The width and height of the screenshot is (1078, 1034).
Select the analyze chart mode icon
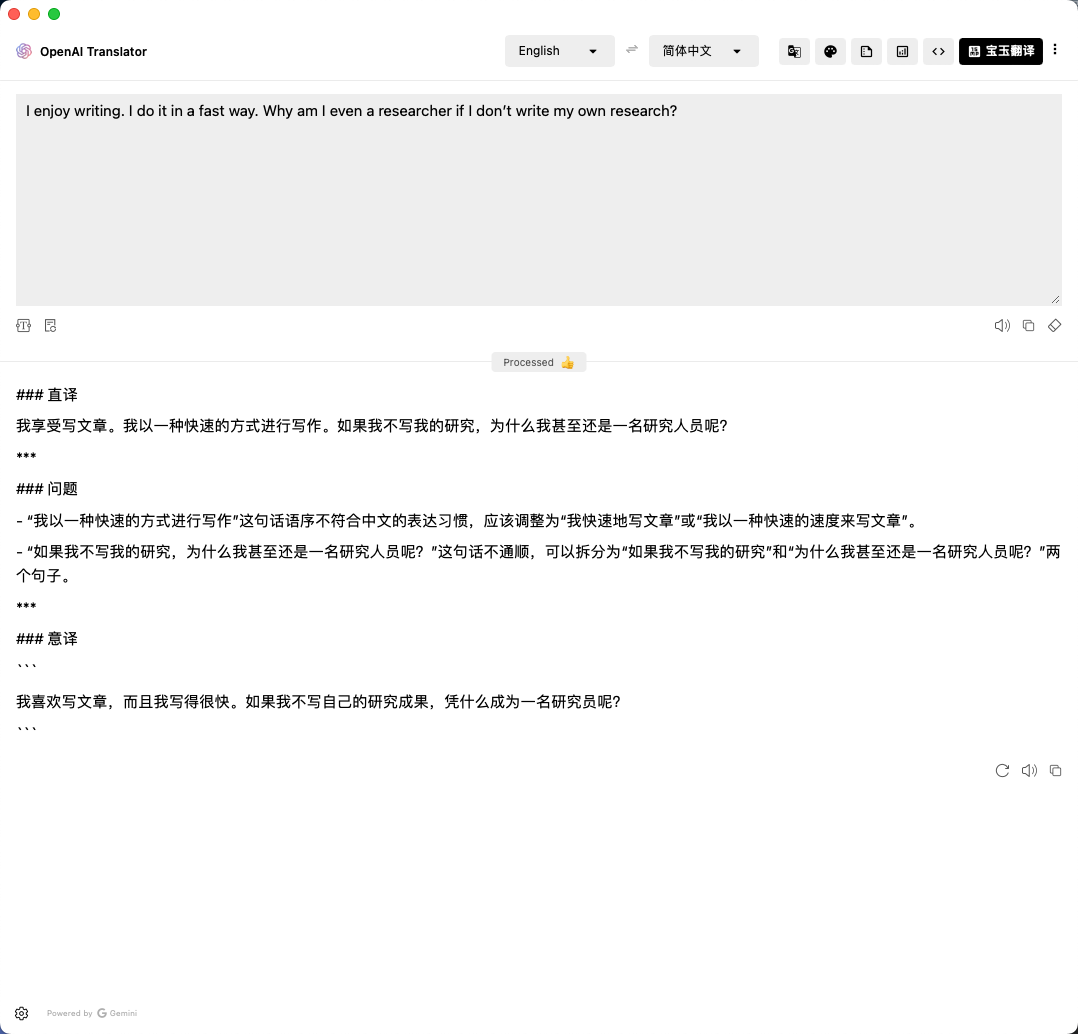coord(902,52)
